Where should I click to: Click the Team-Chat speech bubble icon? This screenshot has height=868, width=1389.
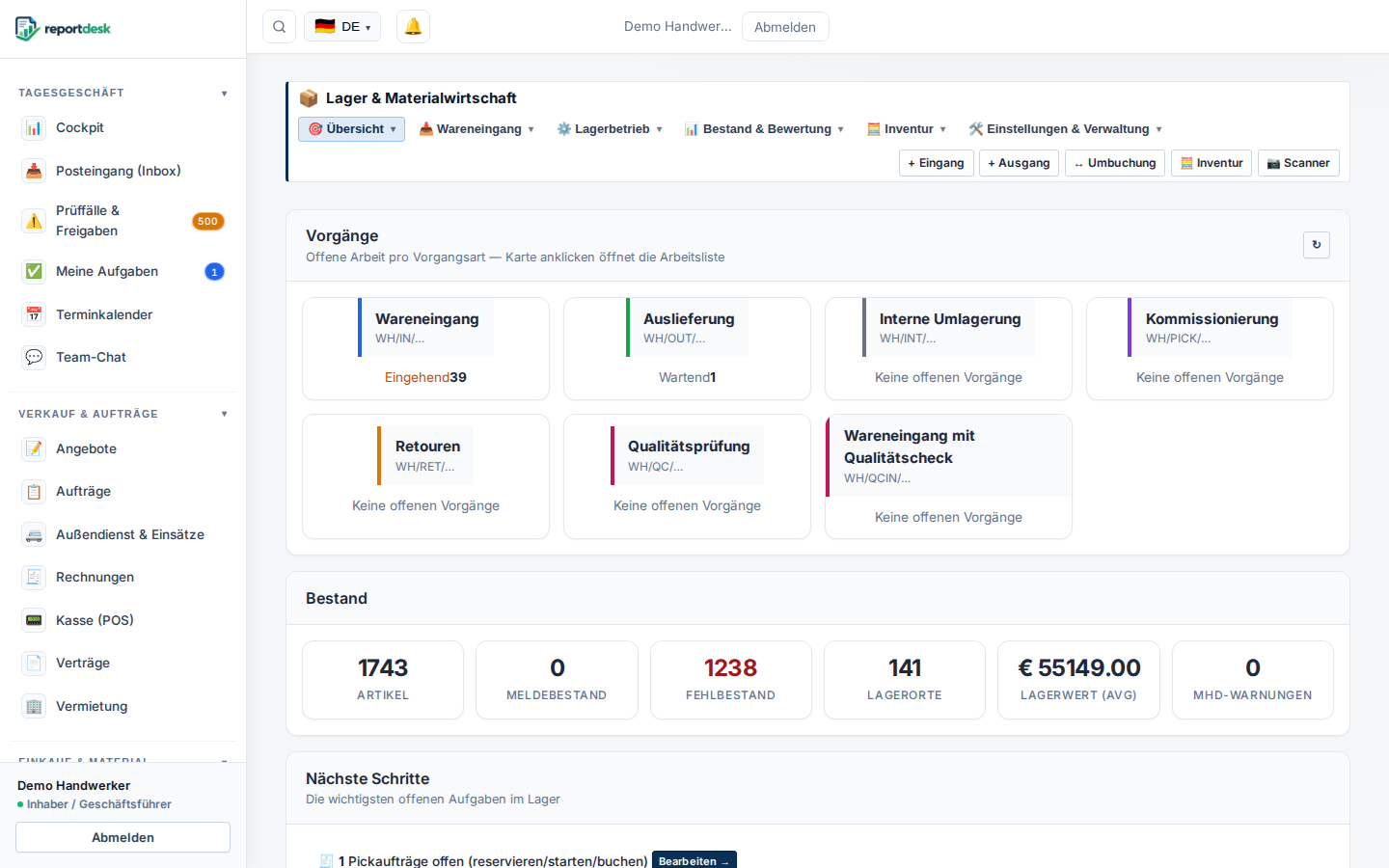pyautogui.click(x=34, y=357)
